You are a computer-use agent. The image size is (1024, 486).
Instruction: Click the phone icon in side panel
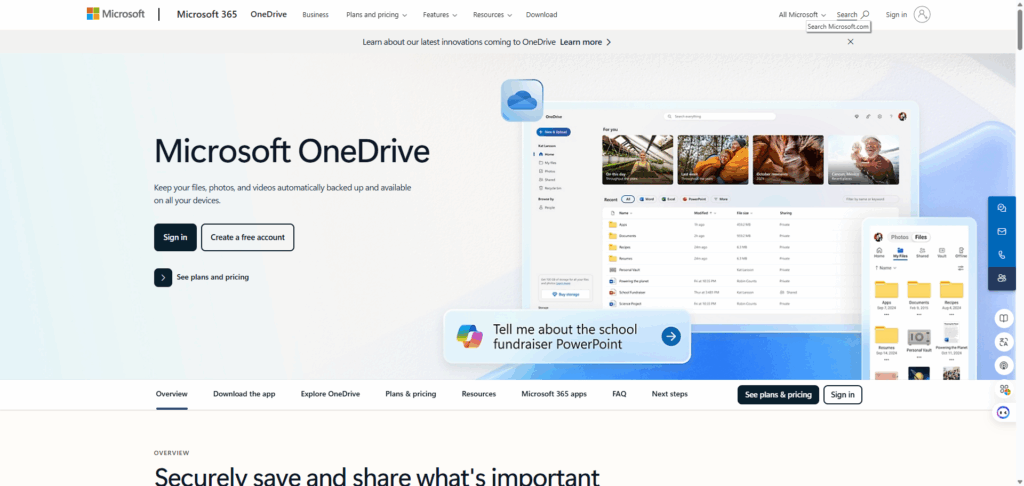pos(1002,255)
